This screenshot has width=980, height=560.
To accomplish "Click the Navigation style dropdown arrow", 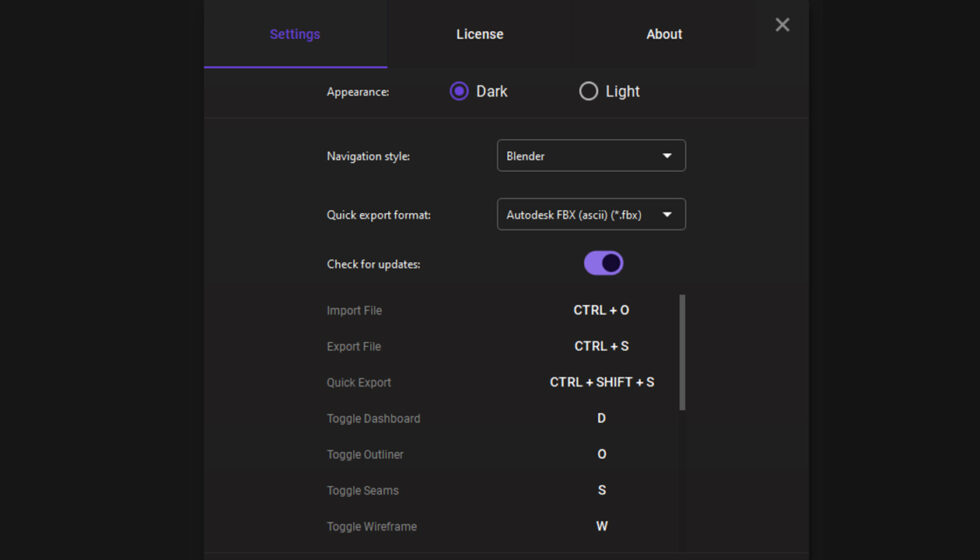I will point(667,156).
